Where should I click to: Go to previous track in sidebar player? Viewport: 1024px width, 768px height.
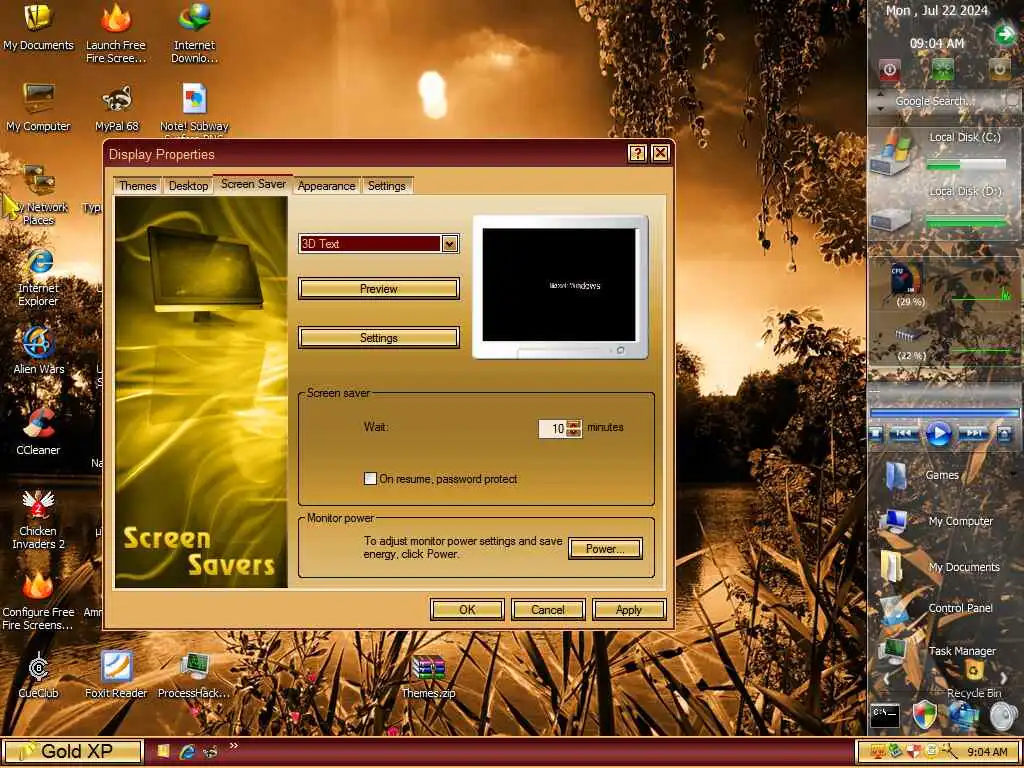point(904,434)
